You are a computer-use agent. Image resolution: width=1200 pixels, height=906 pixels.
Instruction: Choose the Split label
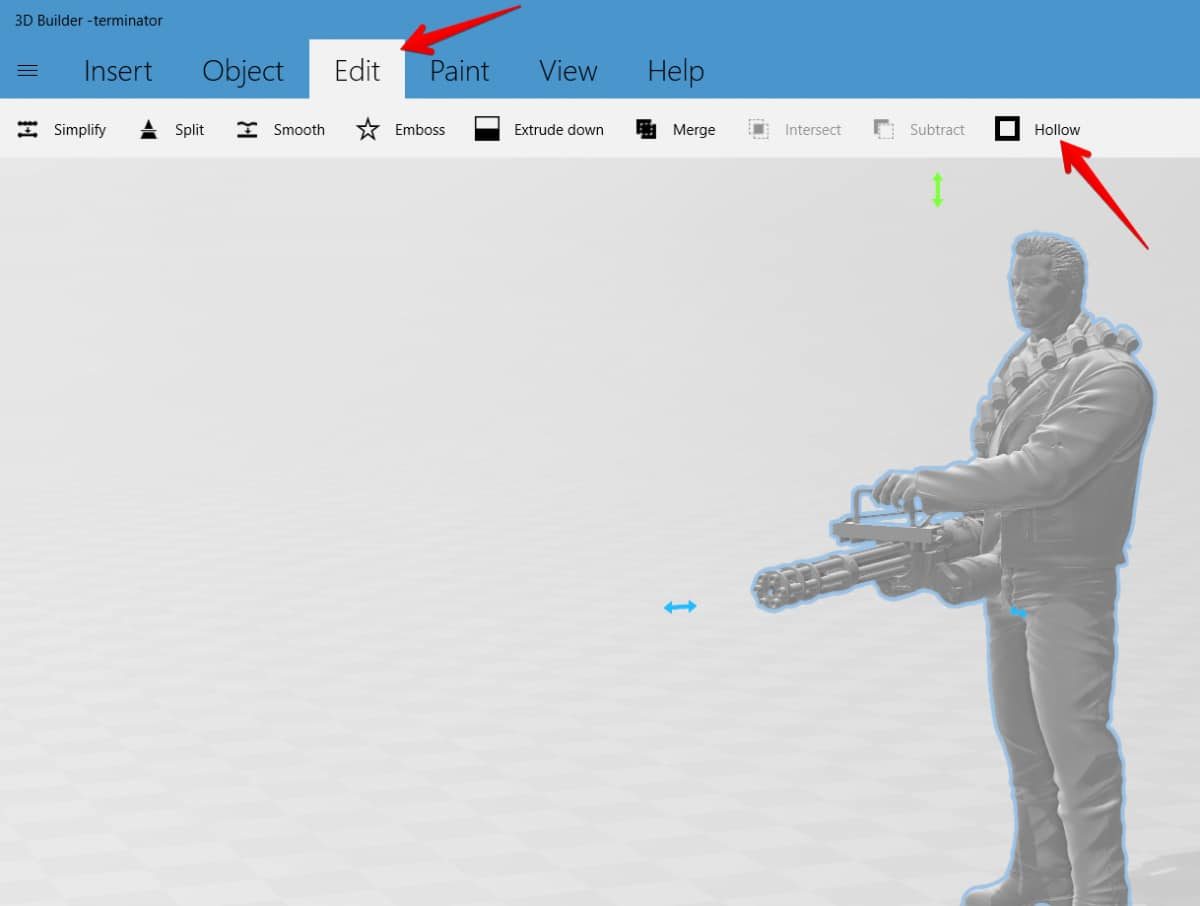point(189,130)
